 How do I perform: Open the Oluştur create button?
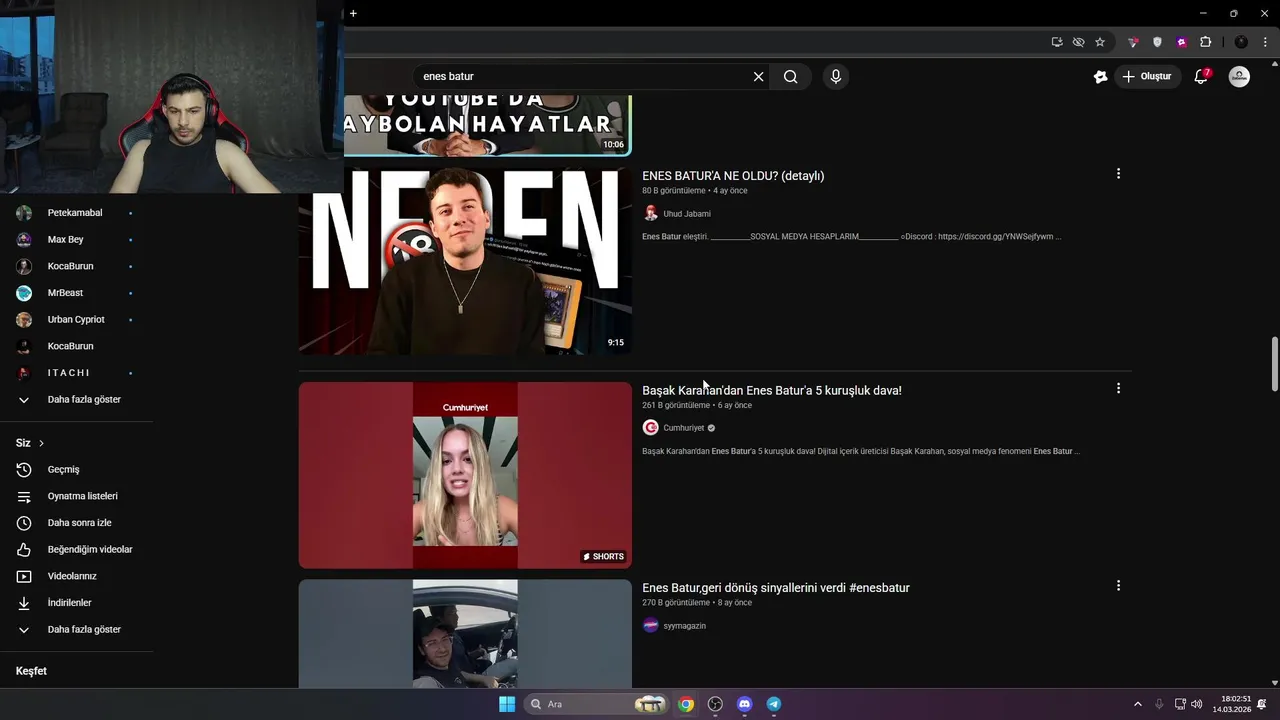[x=1149, y=76]
